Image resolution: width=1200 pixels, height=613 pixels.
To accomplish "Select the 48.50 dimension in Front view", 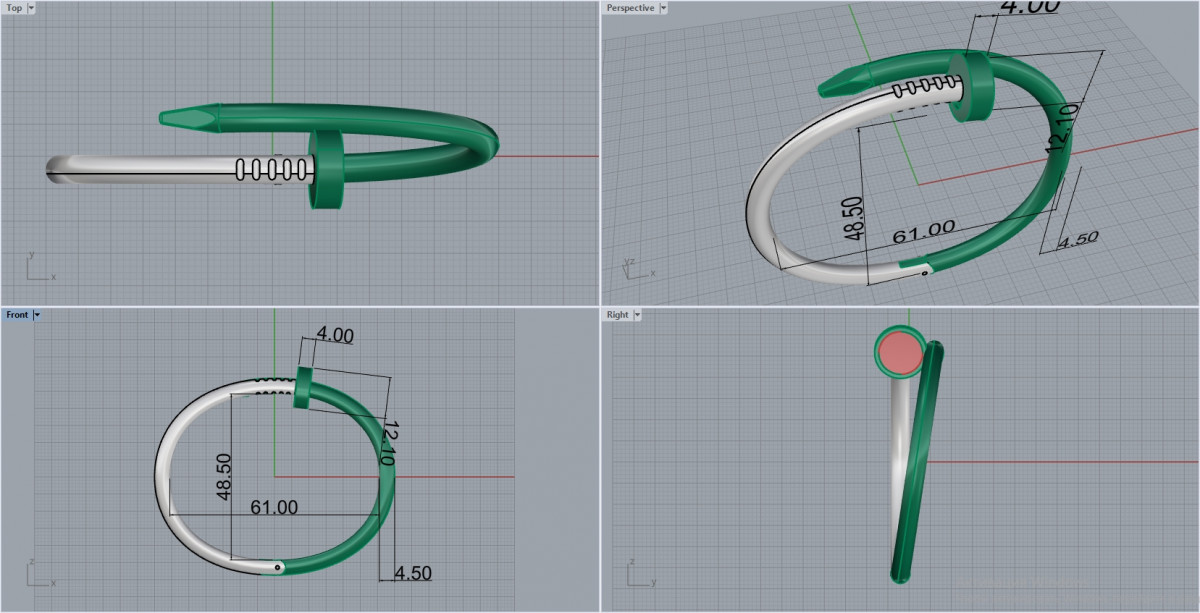I will (x=222, y=477).
